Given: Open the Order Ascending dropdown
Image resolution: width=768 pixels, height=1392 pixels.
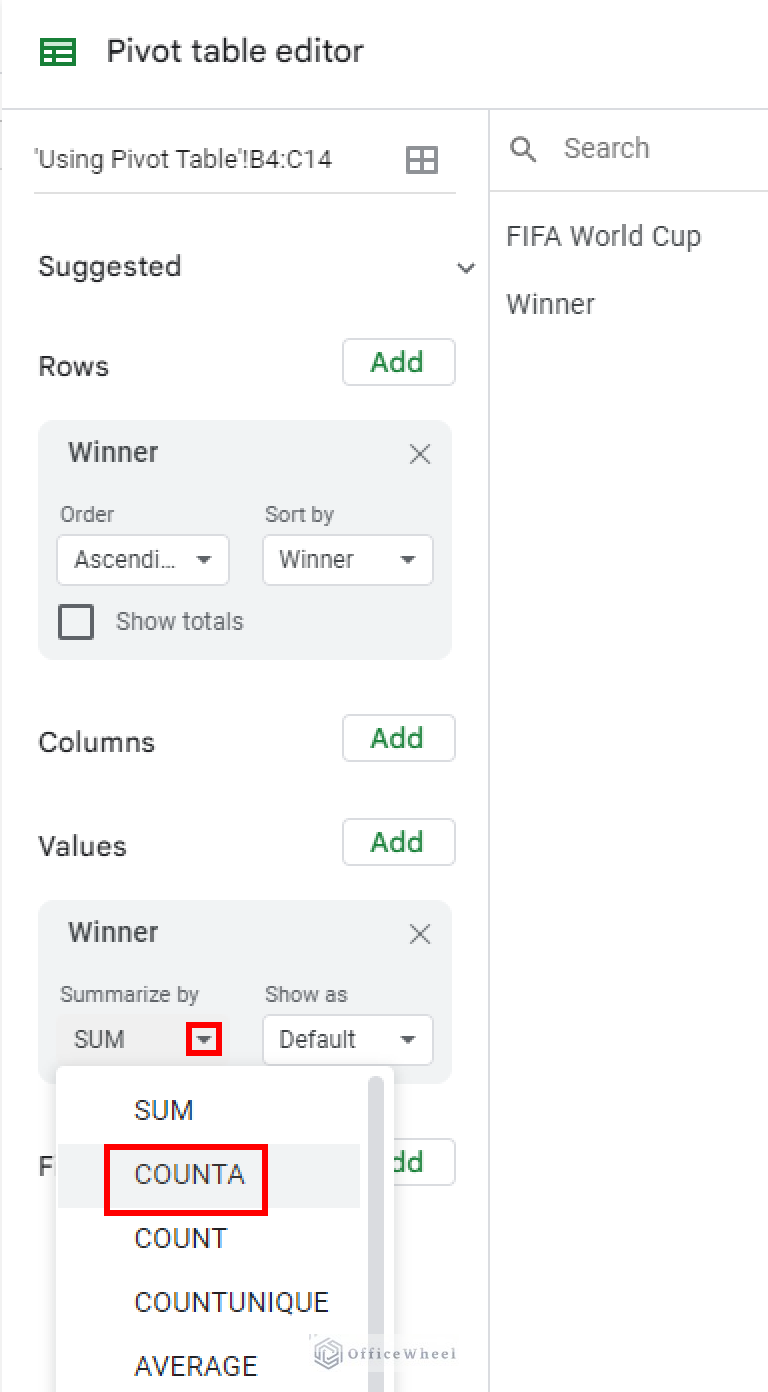Looking at the screenshot, I should tap(142, 560).
